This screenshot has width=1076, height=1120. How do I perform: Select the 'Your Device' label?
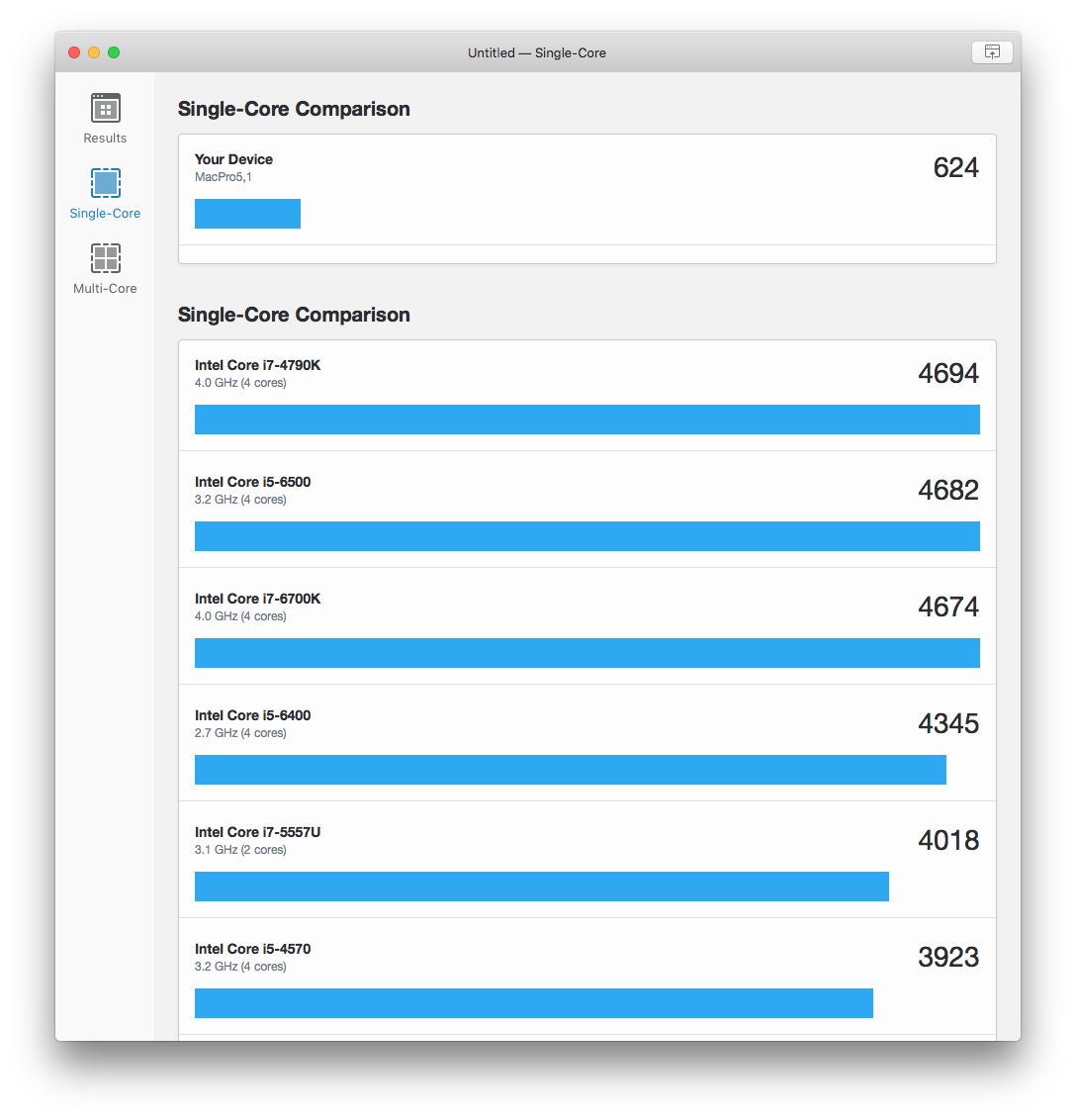(233, 159)
